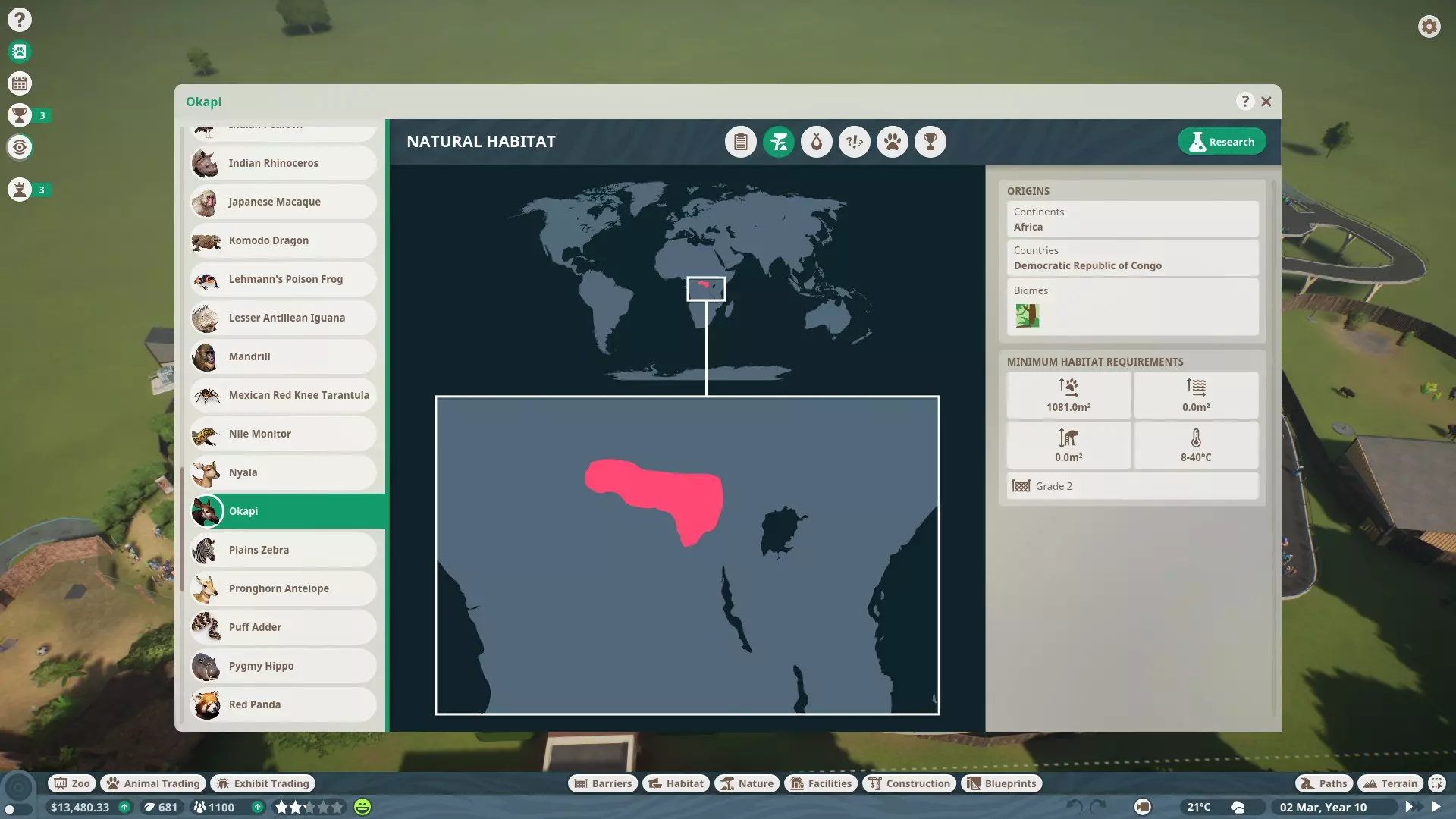The image size is (1456, 819).
Task: Select the water drop Zoopedia tab
Action: tap(816, 142)
